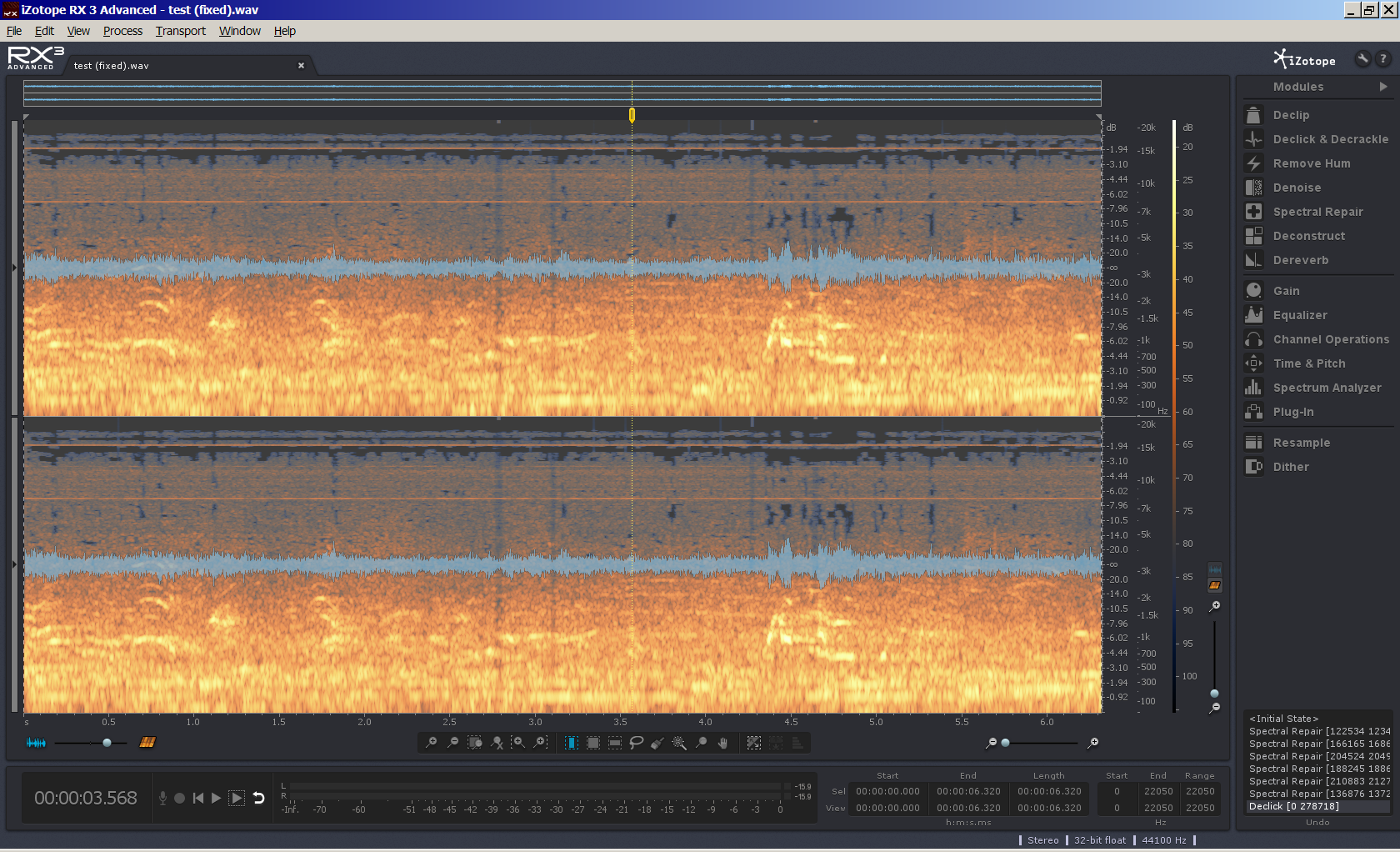Select the time selection tool

click(572, 743)
